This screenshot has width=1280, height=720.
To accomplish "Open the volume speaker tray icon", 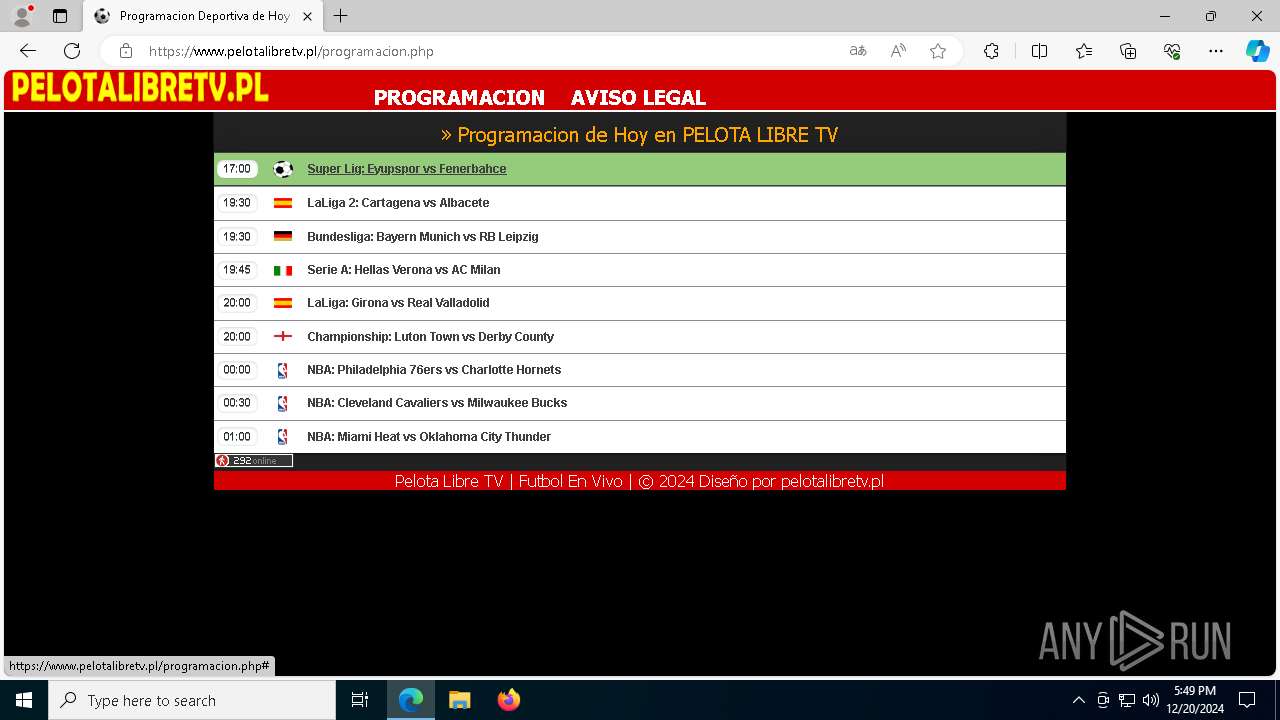I will (x=1150, y=700).
